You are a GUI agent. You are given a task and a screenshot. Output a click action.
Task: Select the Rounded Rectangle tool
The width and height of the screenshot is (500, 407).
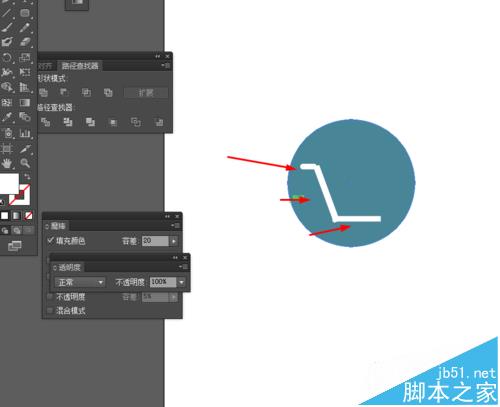(25, 13)
